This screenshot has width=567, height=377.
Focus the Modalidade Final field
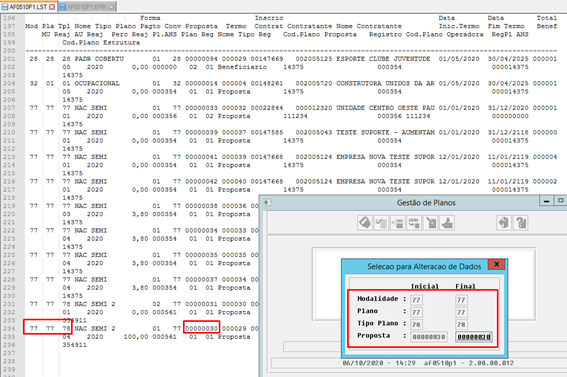pos(461,300)
